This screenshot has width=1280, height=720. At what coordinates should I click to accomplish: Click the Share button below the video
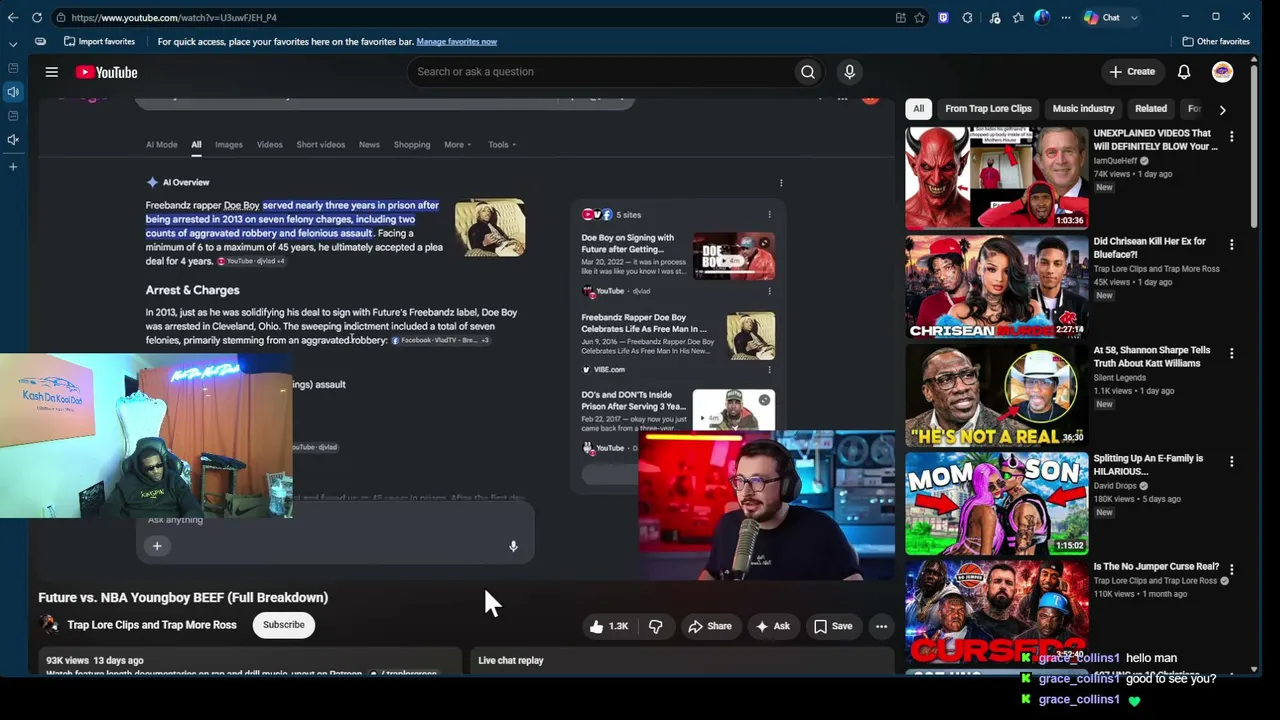(x=710, y=626)
